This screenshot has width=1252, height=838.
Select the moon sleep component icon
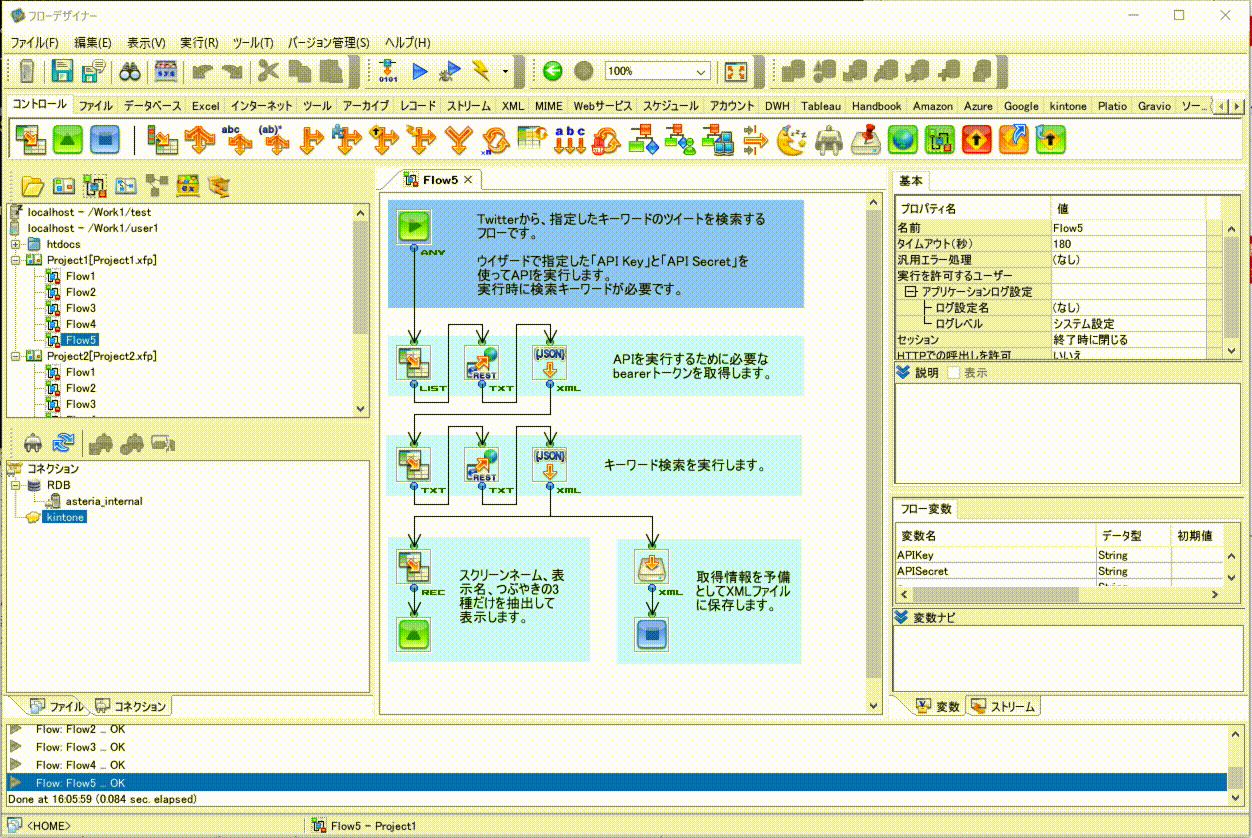click(791, 139)
